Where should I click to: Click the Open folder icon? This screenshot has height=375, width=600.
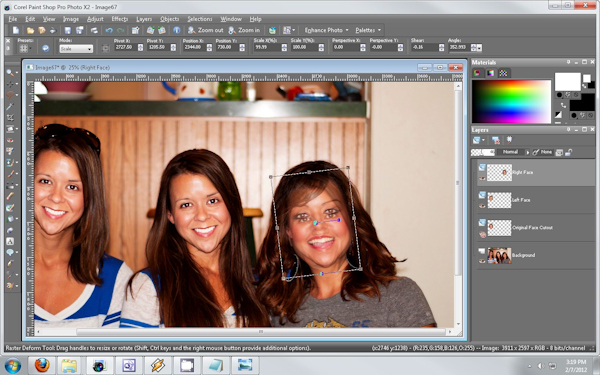pos(30,30)
